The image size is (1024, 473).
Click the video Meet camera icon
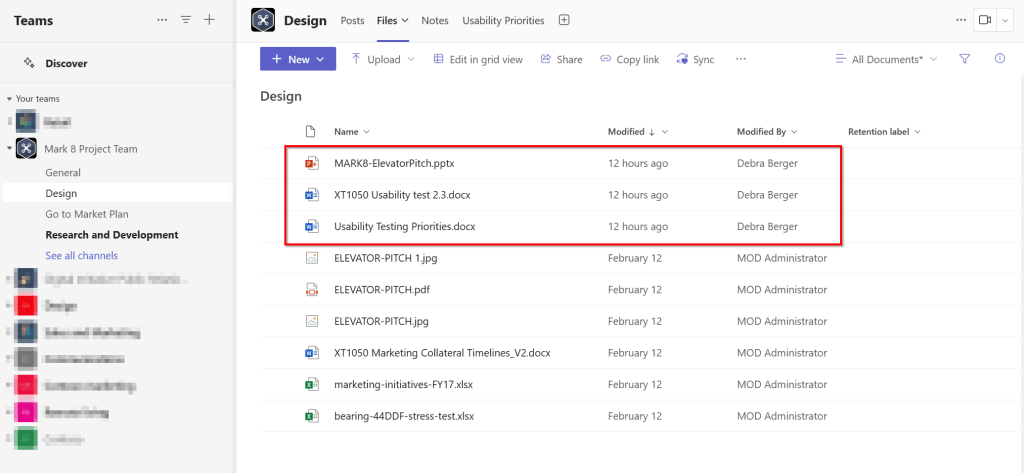click(985, 20)
